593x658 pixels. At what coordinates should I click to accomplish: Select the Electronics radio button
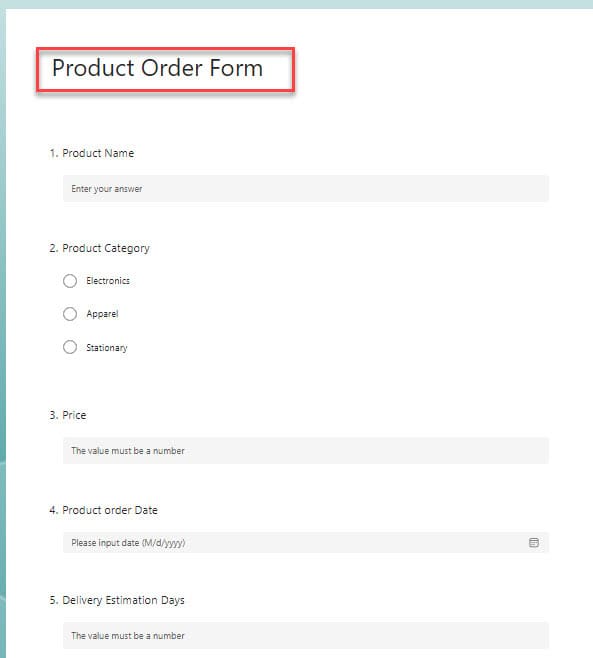click(70, 281)
